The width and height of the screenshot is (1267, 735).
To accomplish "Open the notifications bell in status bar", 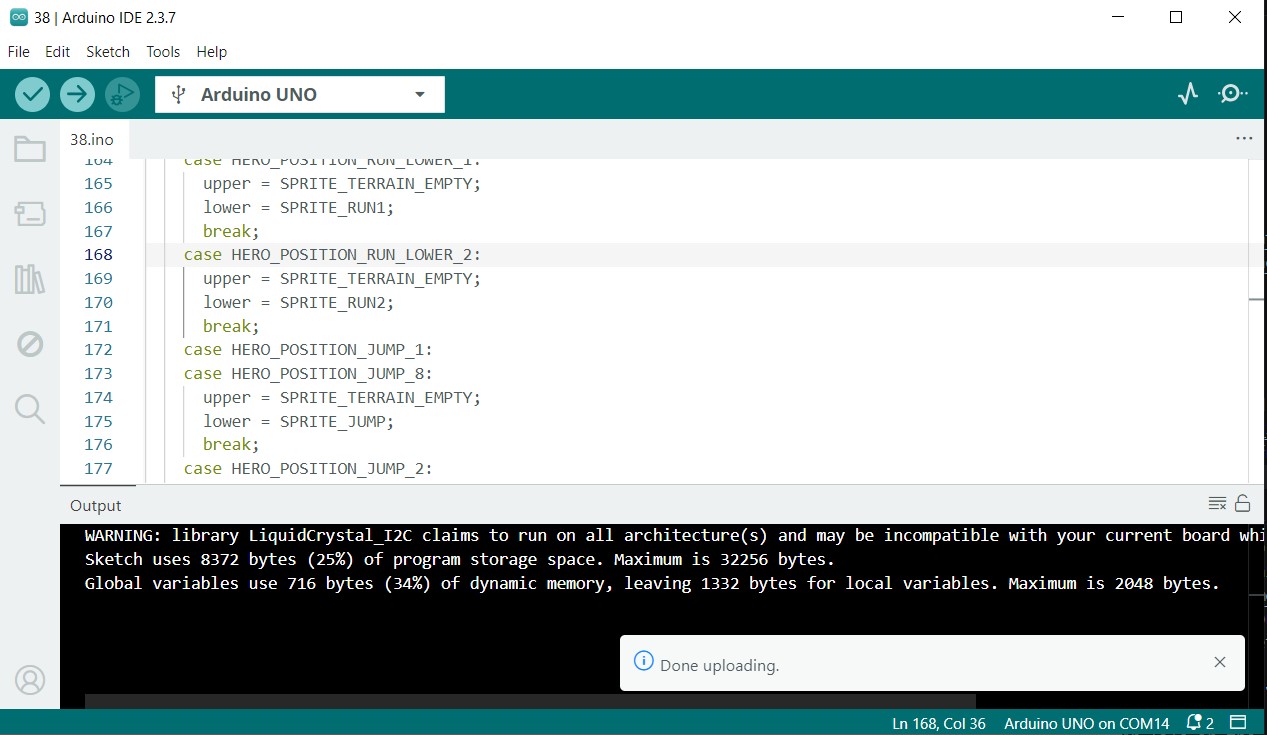I will click(x=1199, y=723).
